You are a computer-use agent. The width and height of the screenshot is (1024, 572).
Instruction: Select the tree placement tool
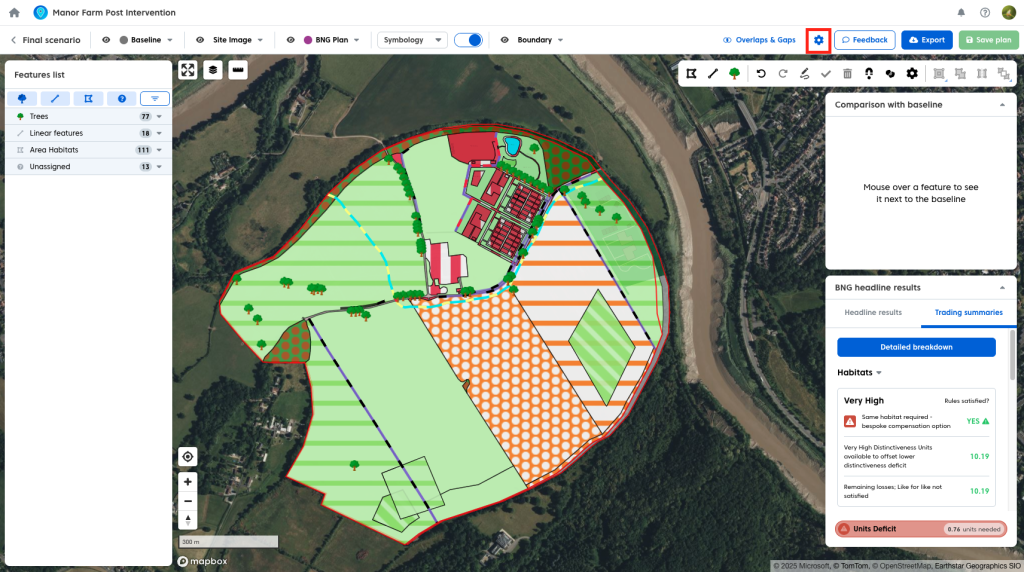(x=735, y=73)
